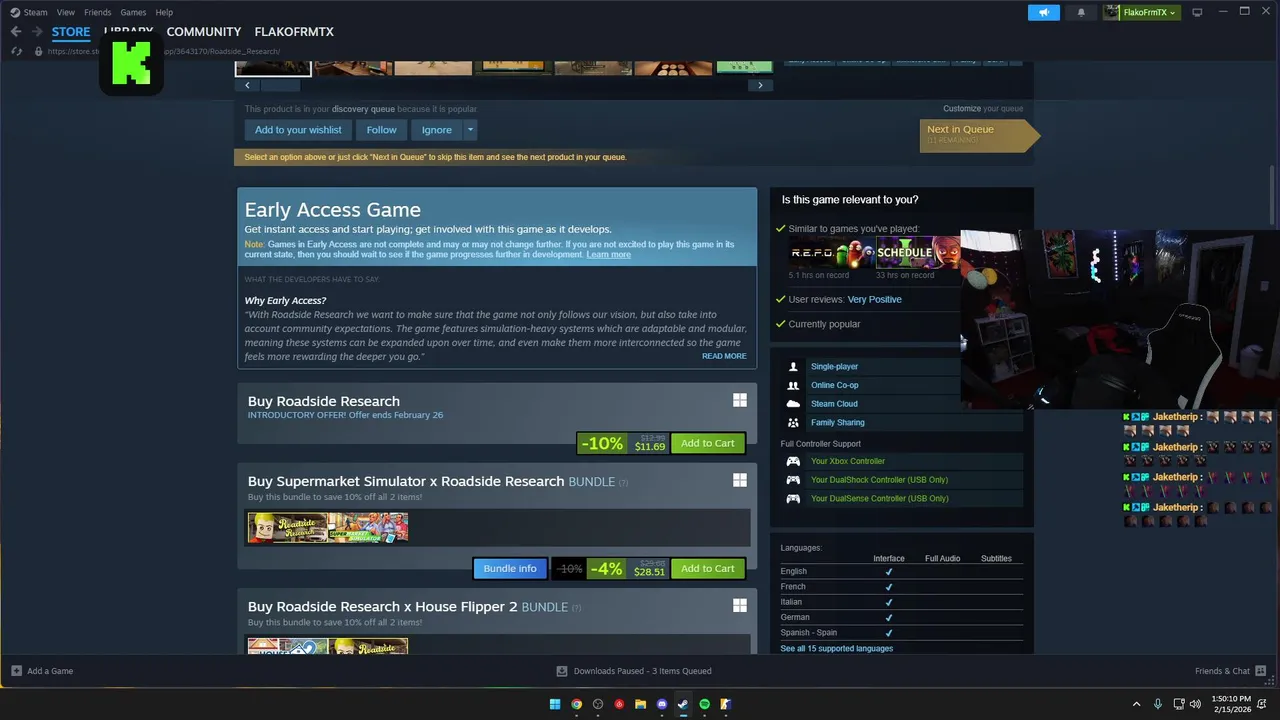Screen dimensions: 1280x720
Task: Add the $28.51 bundle to cart
Action: (x=708, y=568)
